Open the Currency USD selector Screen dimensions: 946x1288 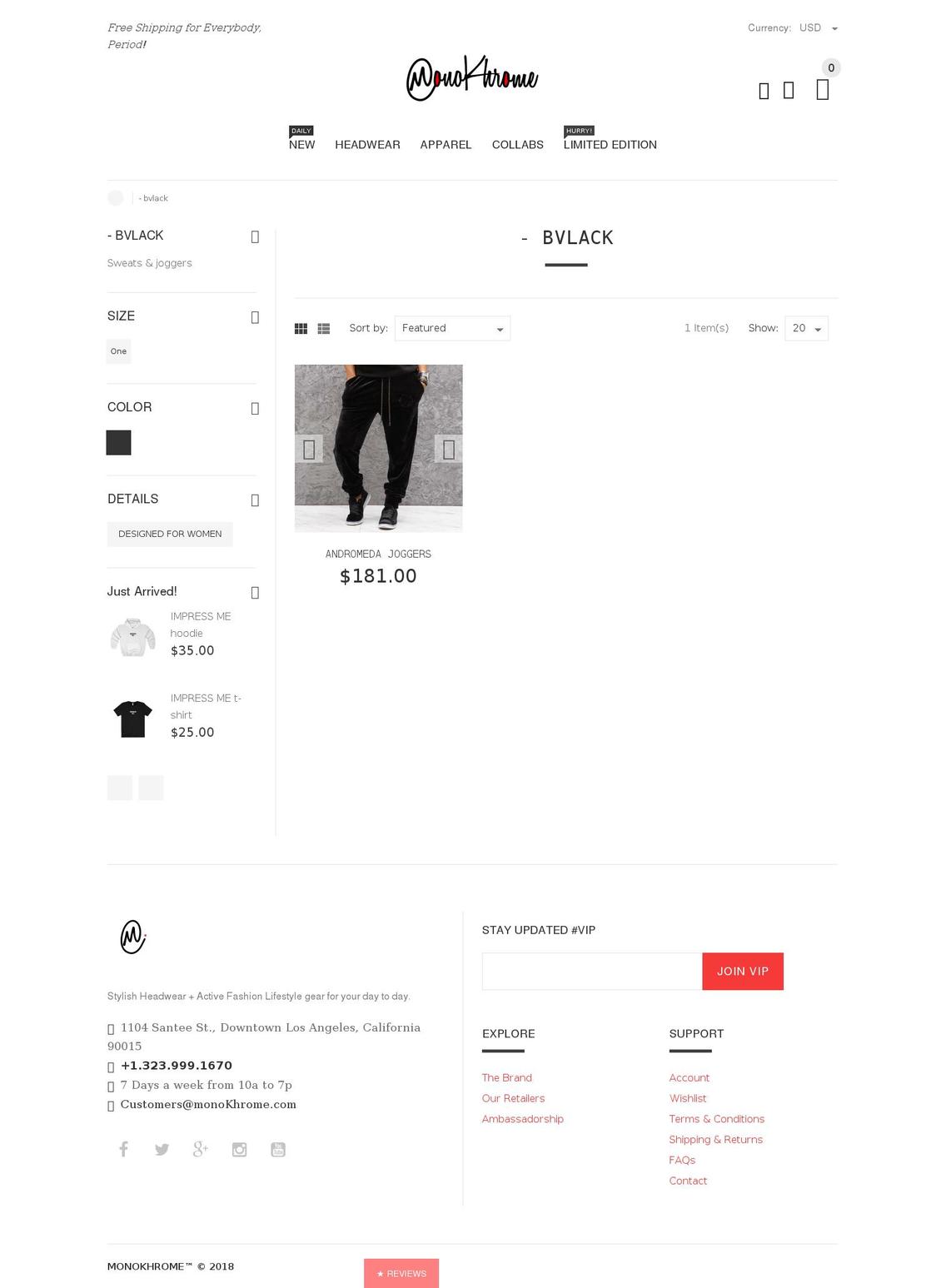pyautogui.click(x=819, y=28)
